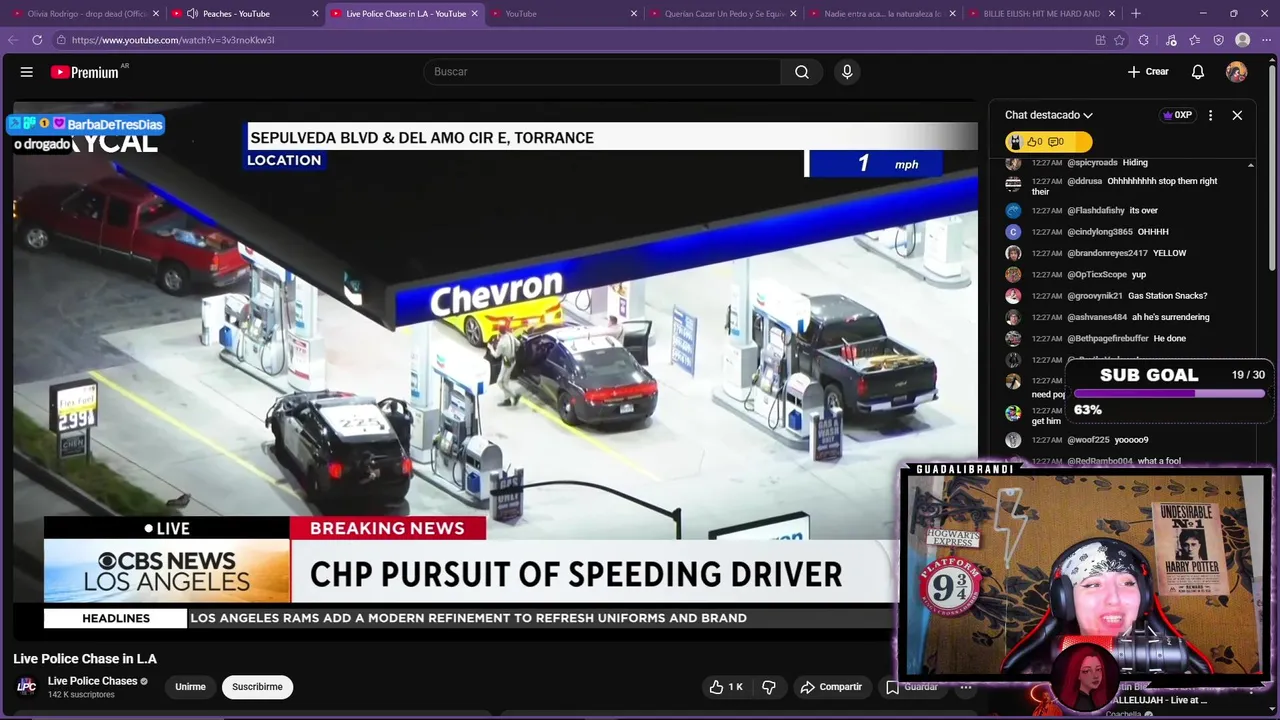Screen dimensions: 1280x720
Task: Click the Suscribirme button
Action: [x=257, y=687]
